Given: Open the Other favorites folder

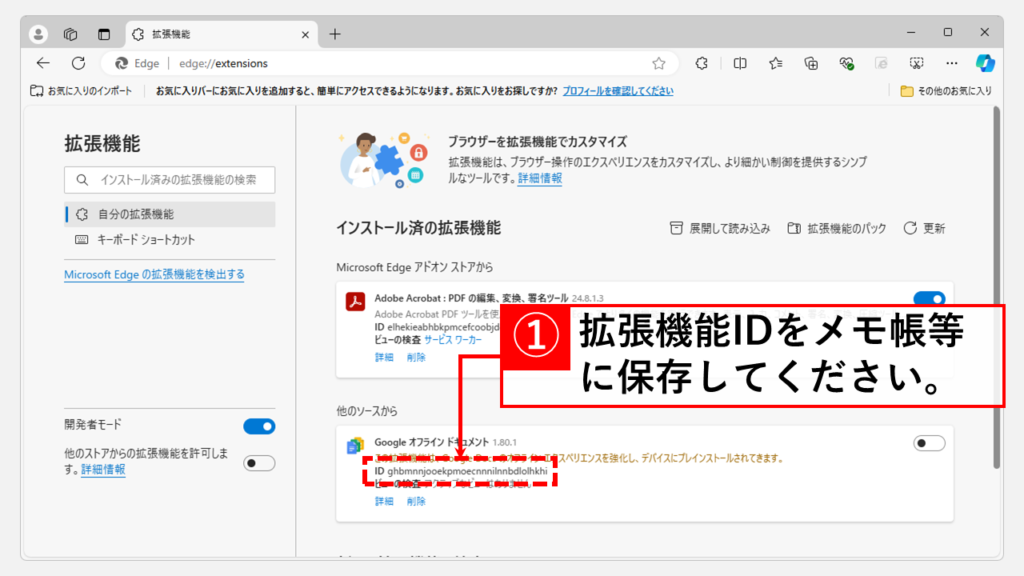Looking at the screenshot, I should (x=946, y=91).
